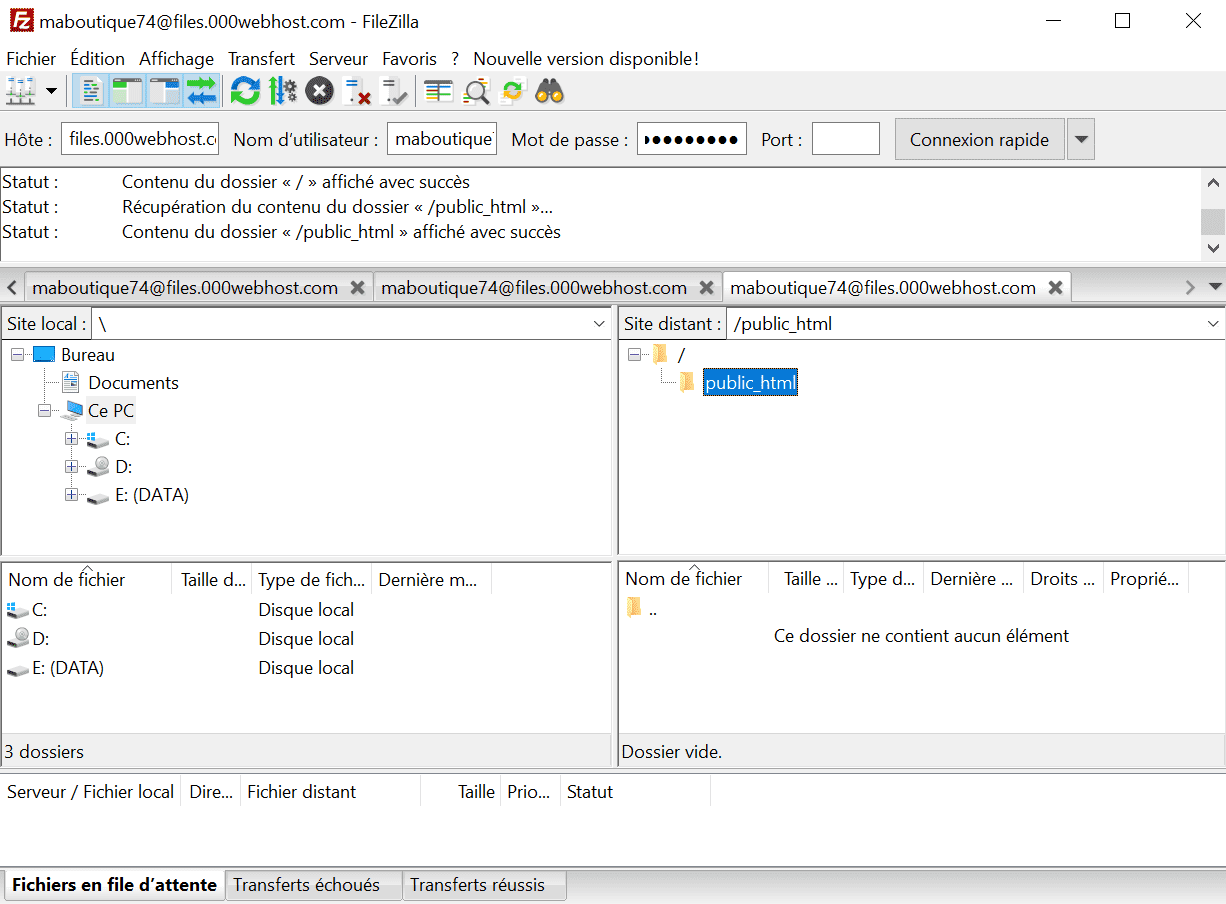The width and height of the screenshot is (1226, 904).
Task: Switch to Fichiers en file d'attente tab
Action: 114,885
